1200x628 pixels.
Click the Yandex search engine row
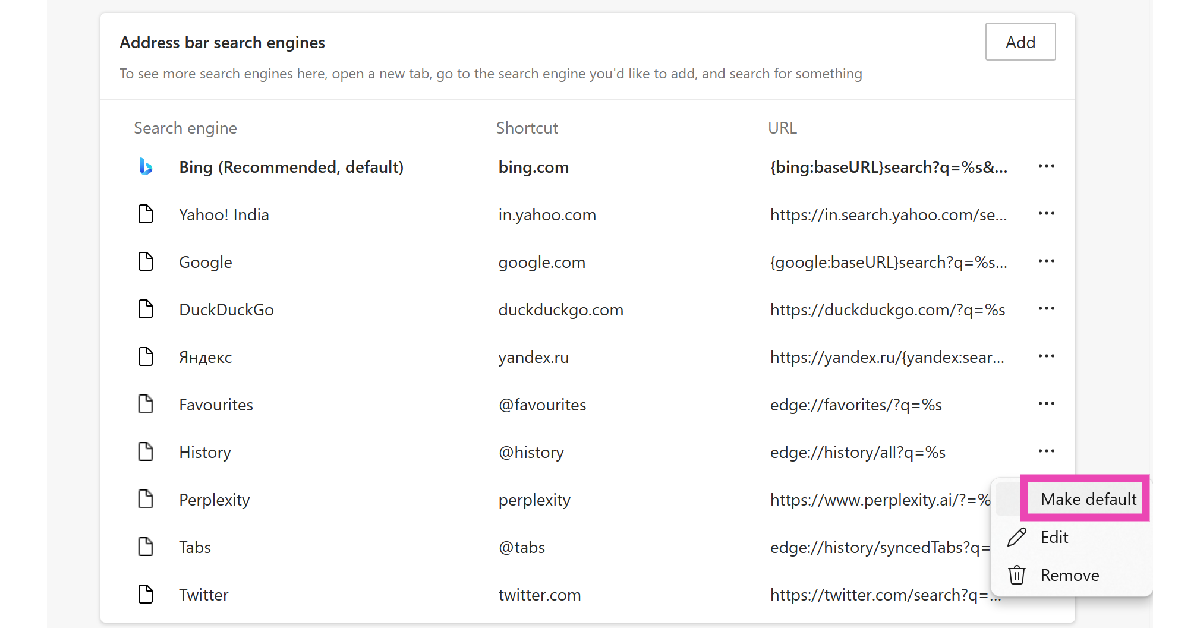205,357
